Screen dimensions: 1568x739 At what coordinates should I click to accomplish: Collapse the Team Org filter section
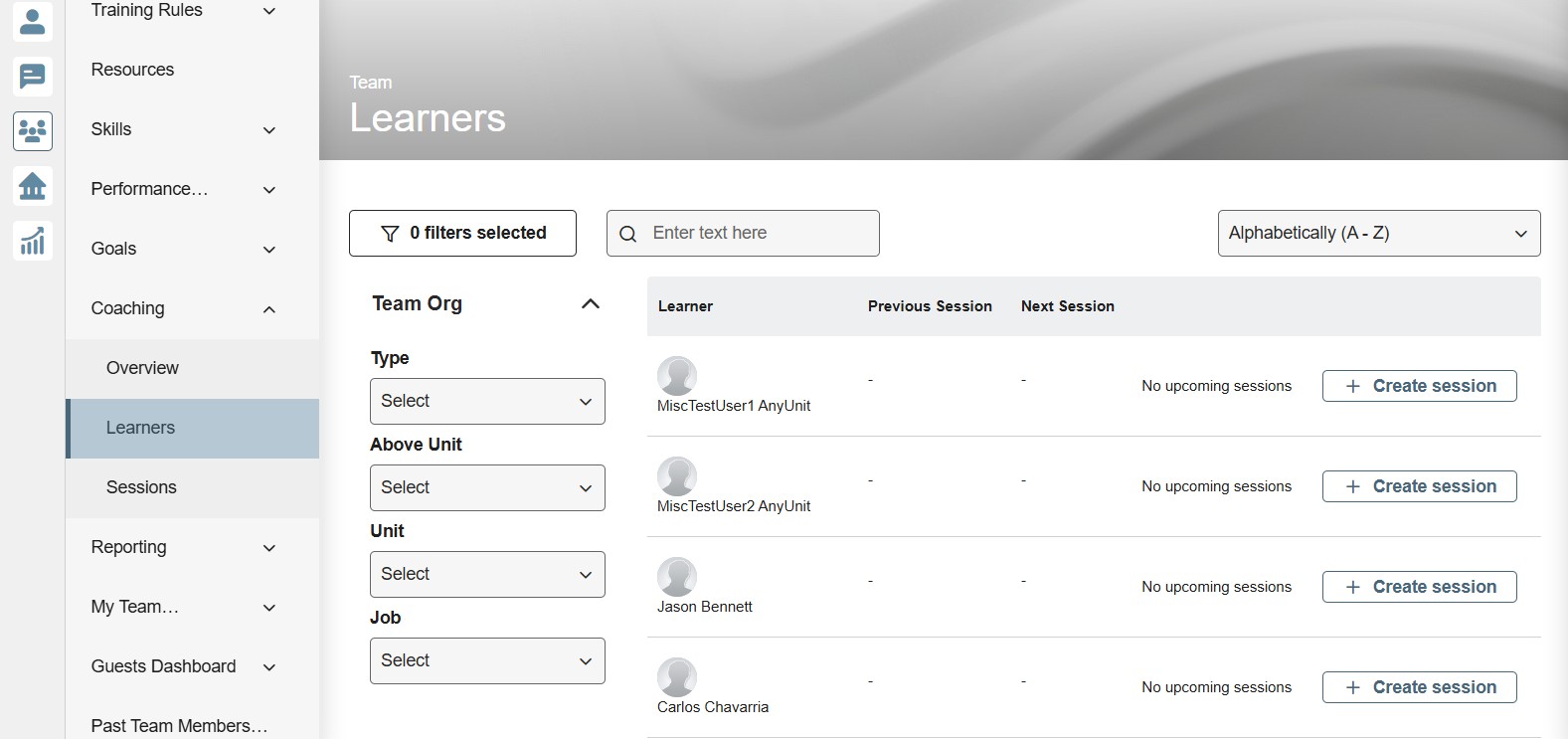point(590,304)
